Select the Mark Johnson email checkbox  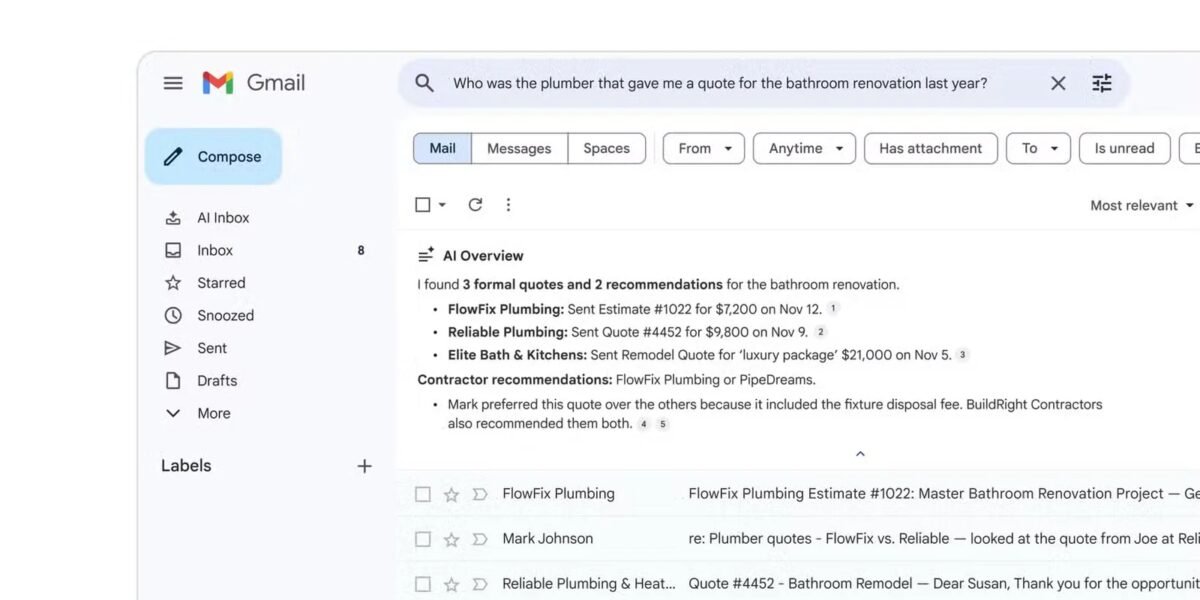pos(423,539)
